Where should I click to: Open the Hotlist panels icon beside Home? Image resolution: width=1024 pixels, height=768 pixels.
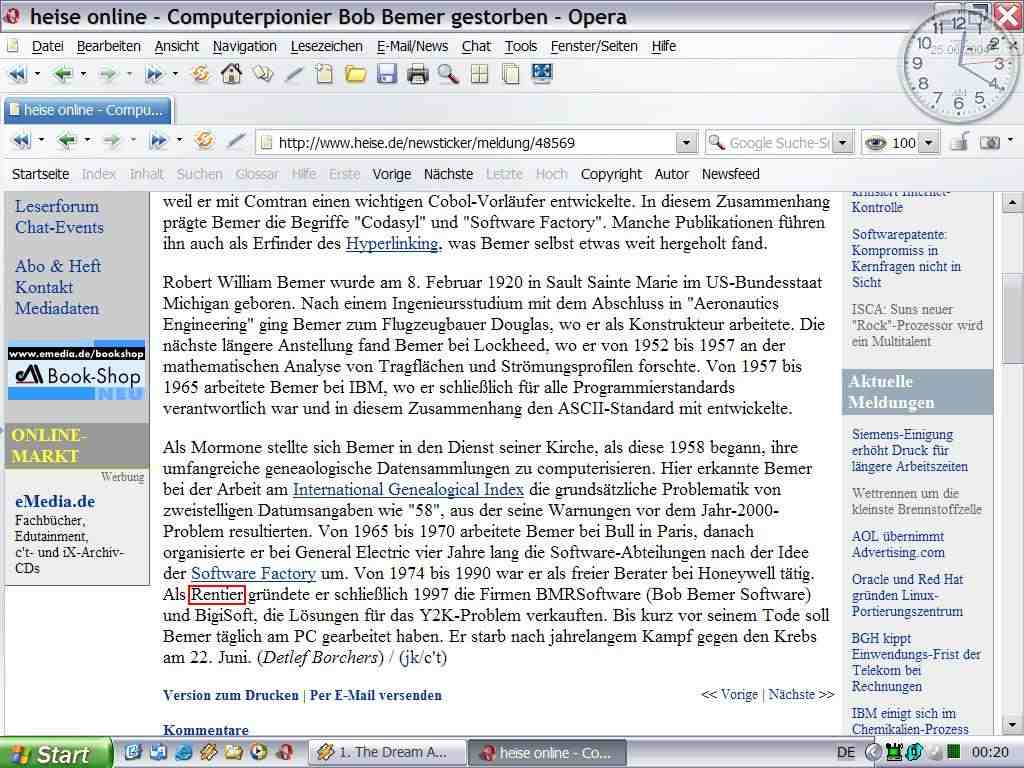(x=263, y=74)
